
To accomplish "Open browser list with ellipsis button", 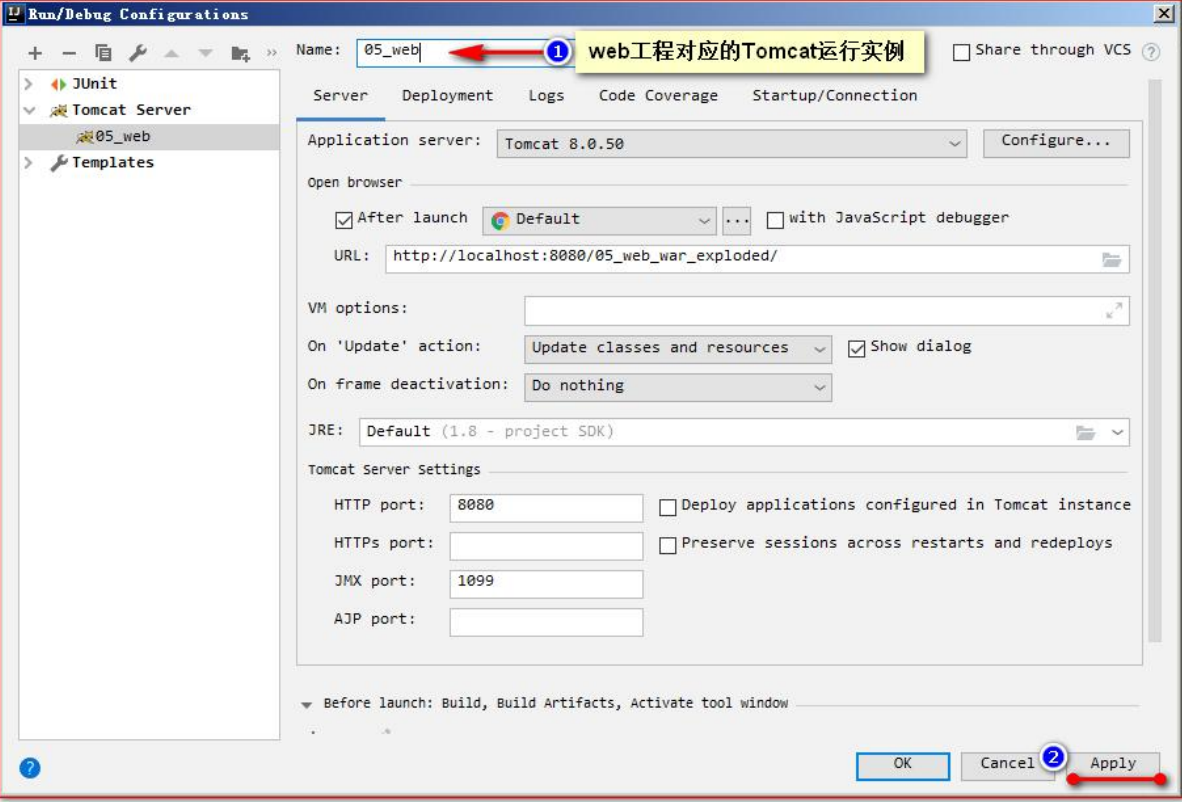I will click(736, 221).
